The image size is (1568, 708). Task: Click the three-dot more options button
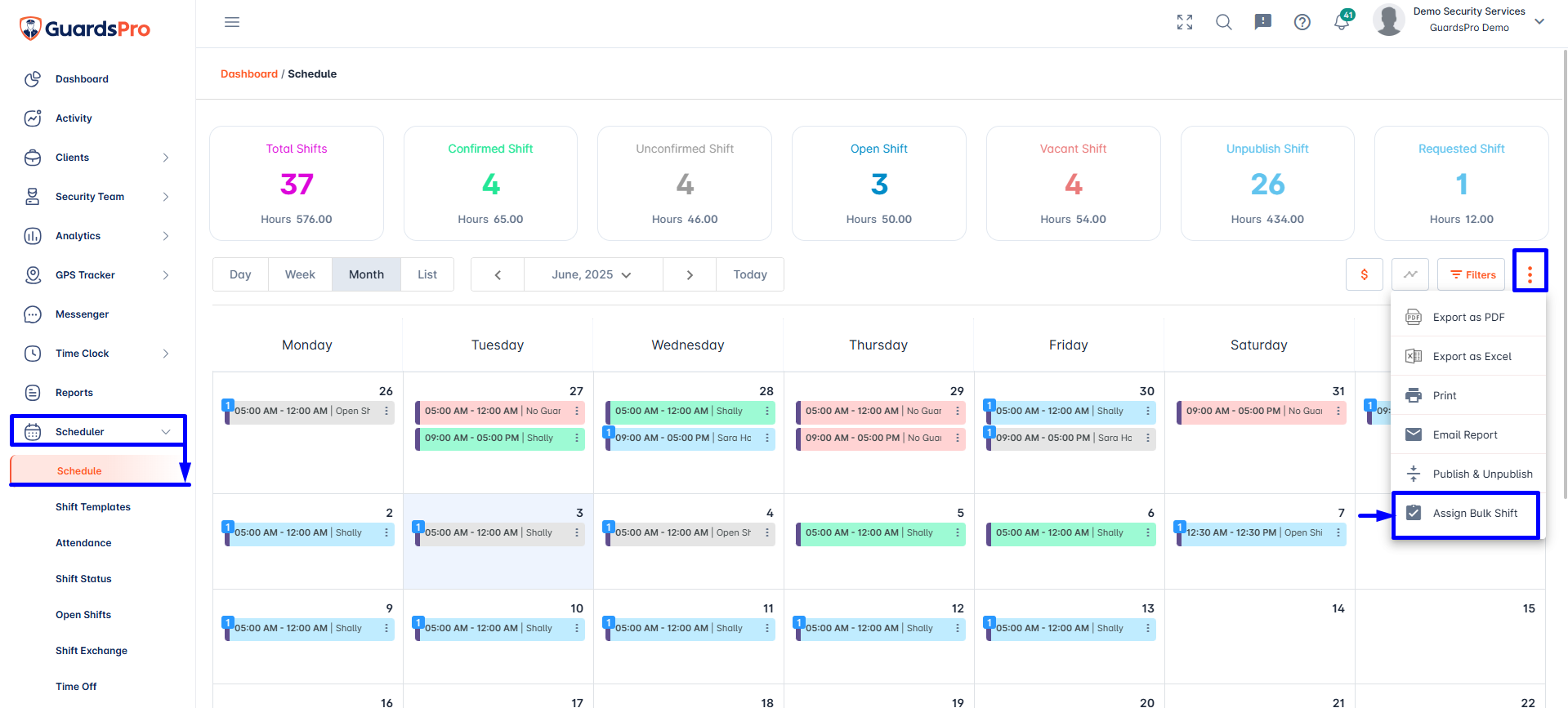tap(1530, 274)
